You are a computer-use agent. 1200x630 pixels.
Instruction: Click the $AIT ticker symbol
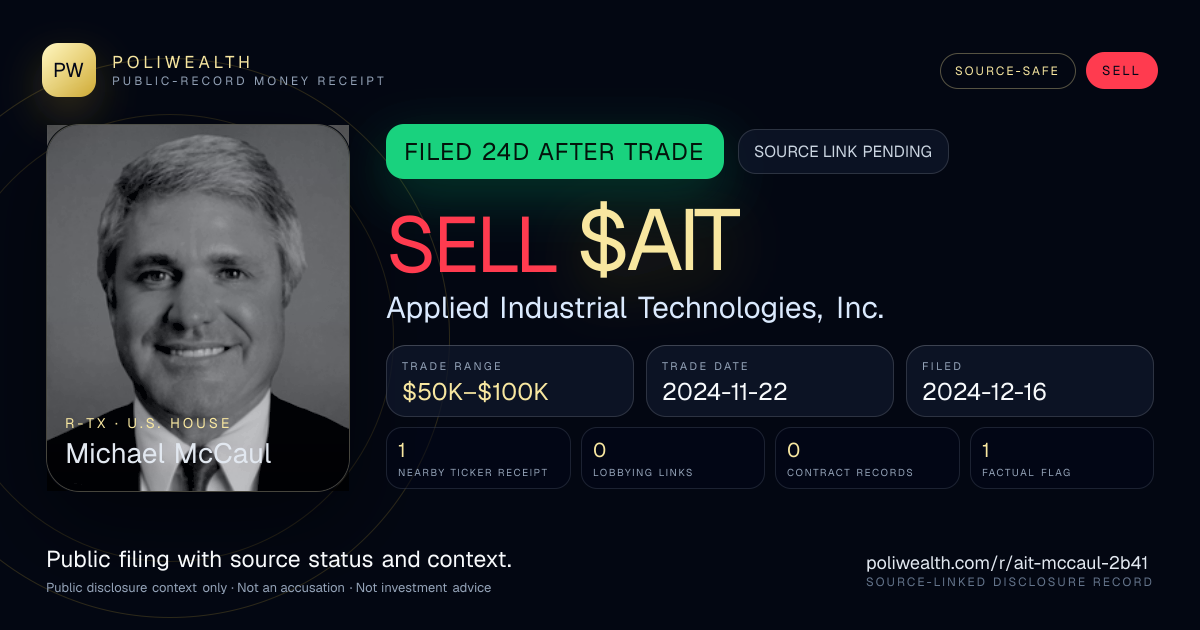click(x=659, y=241)
